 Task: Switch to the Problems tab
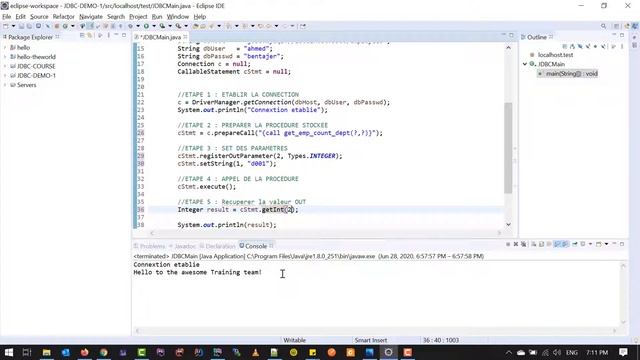[149, 246]
